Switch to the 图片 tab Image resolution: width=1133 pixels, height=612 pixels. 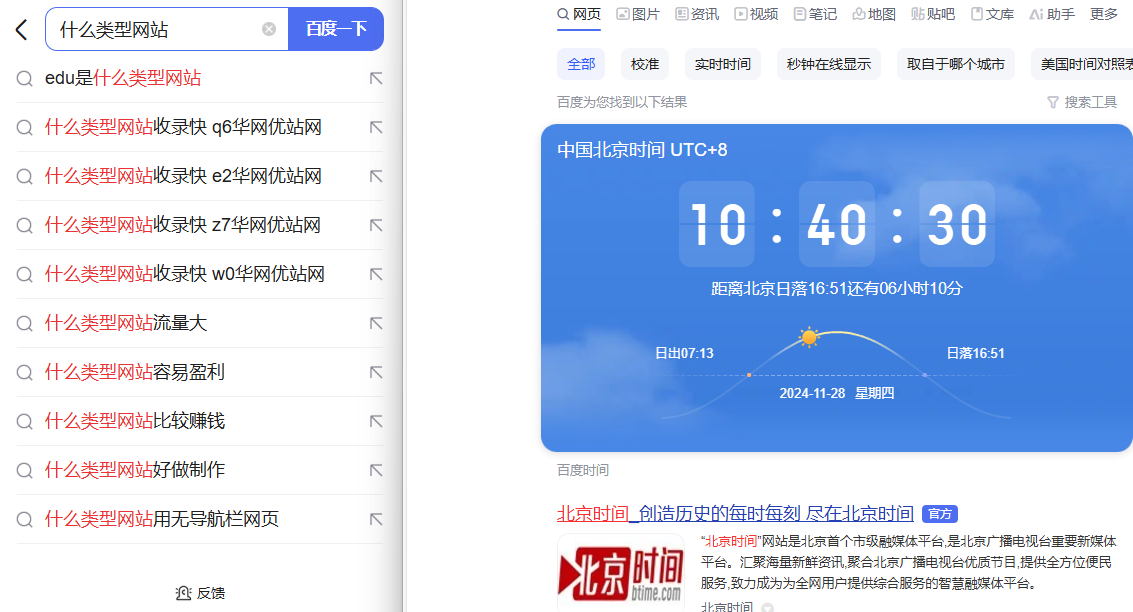click(638, 14)
